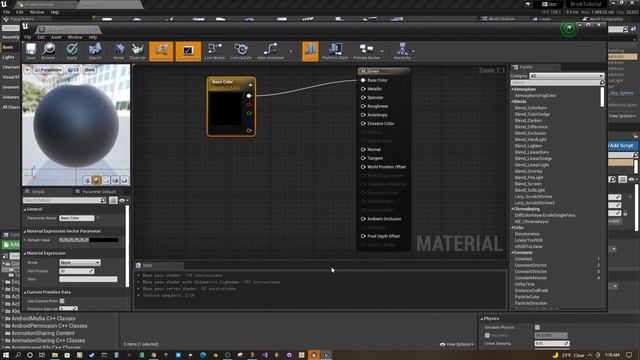Toggle the Connectors toolbar button
Viewport: 640px width, 360px height.
click(x=161, y=51)
